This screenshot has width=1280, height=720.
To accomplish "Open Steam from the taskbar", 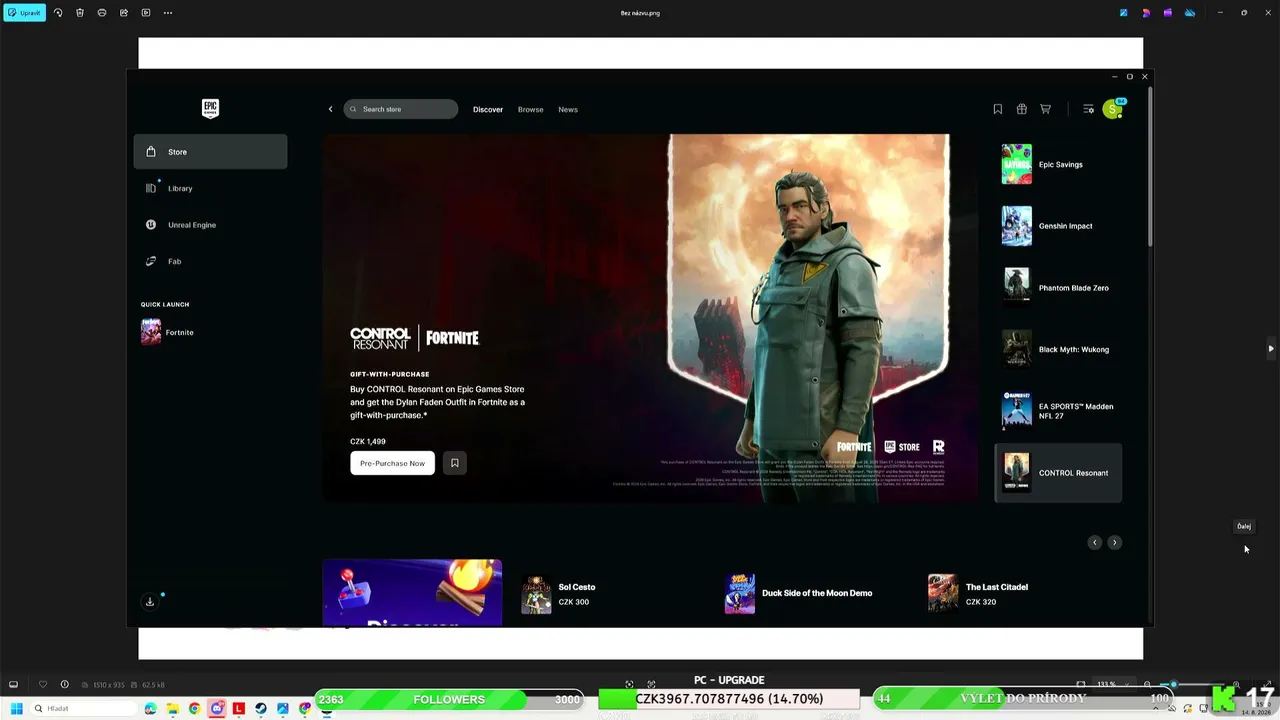I will [261, 709].
